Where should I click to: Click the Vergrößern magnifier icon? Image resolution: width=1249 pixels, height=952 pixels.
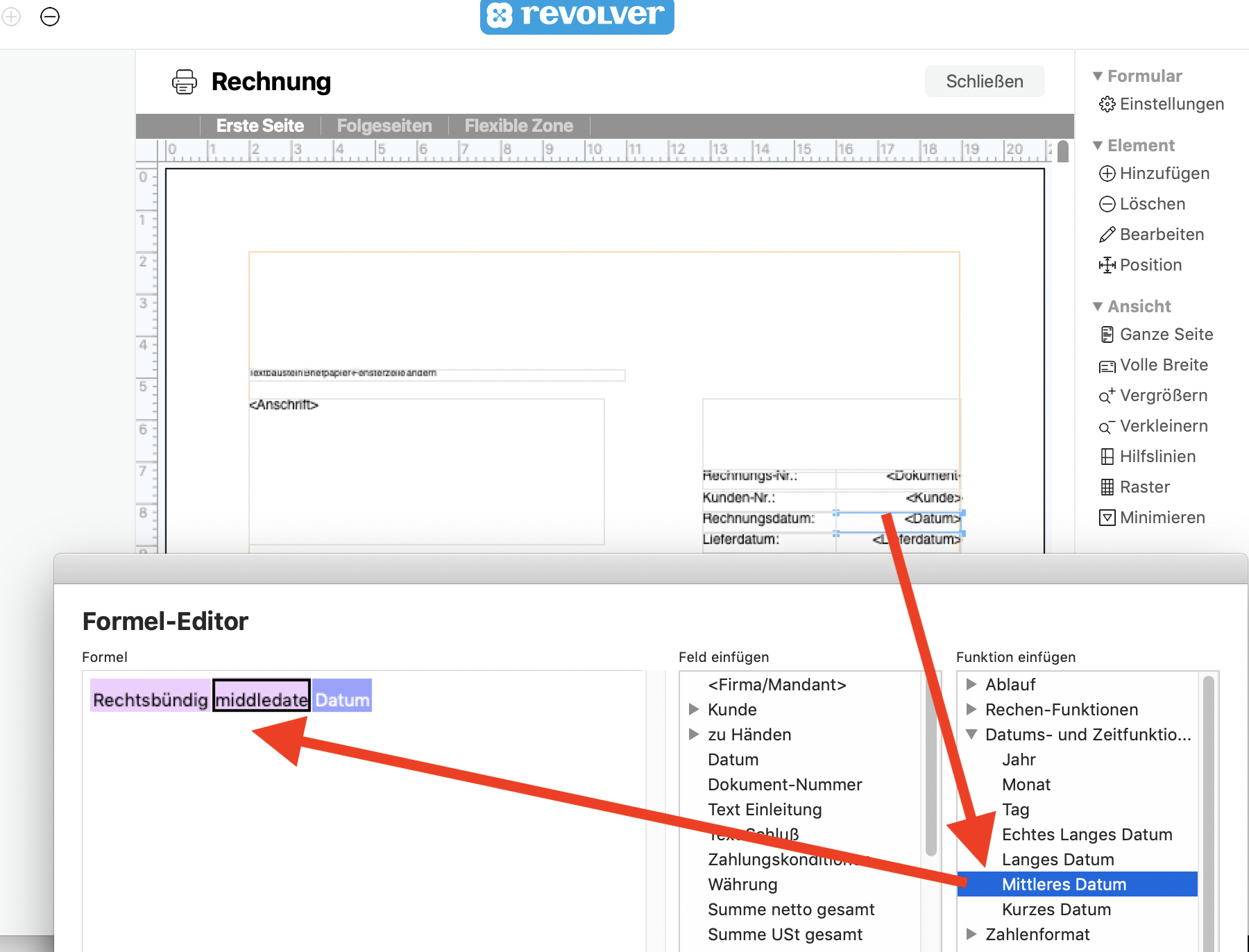(x=1107, y=396)
